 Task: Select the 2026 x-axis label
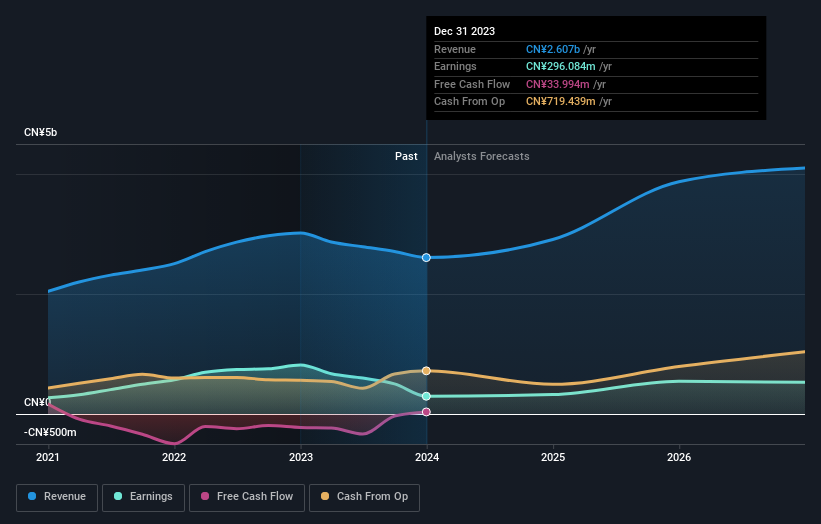coord(679,457)
